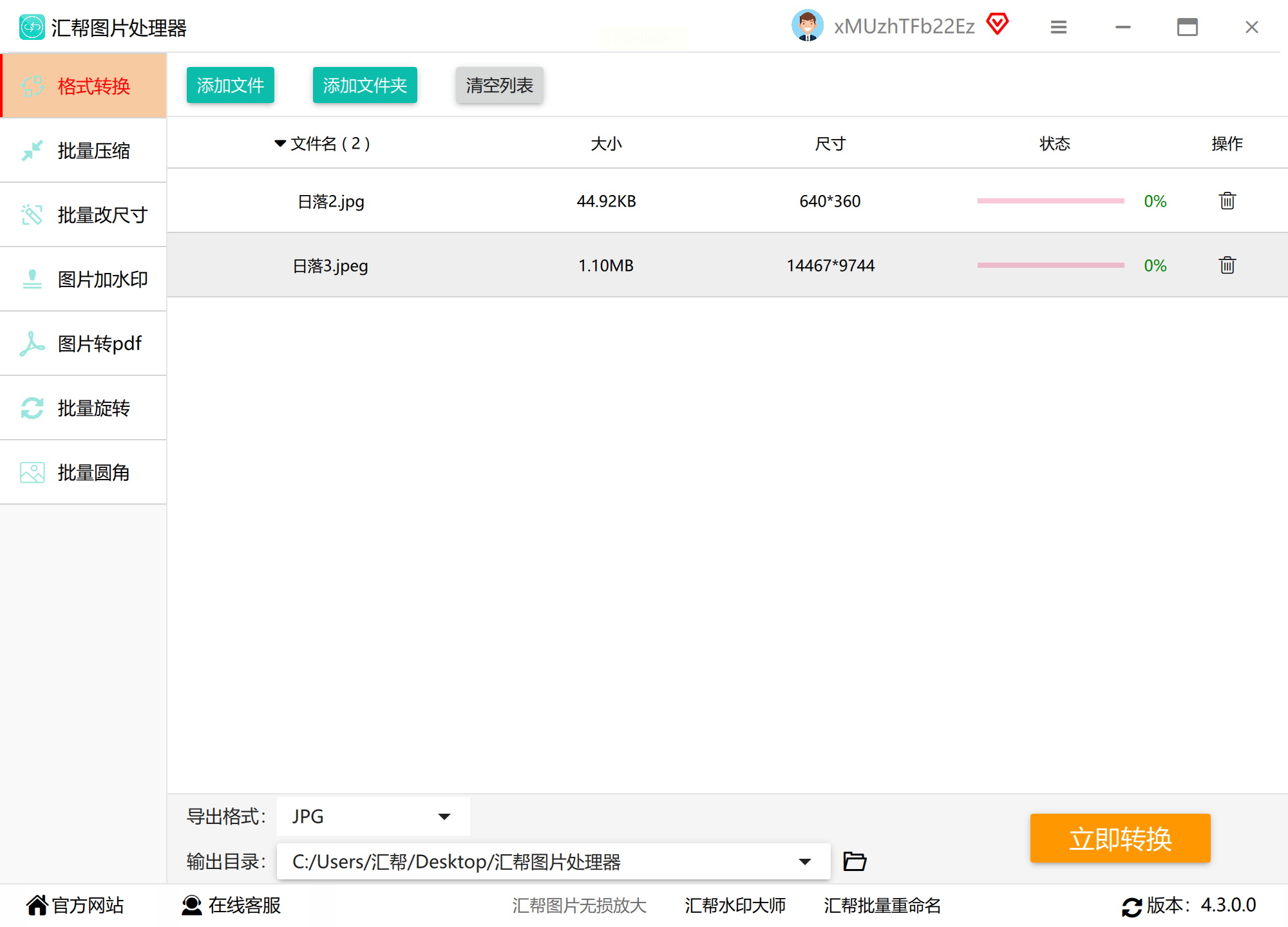
Task: Click the 官方网站 home icon
Action: [37, 905]
